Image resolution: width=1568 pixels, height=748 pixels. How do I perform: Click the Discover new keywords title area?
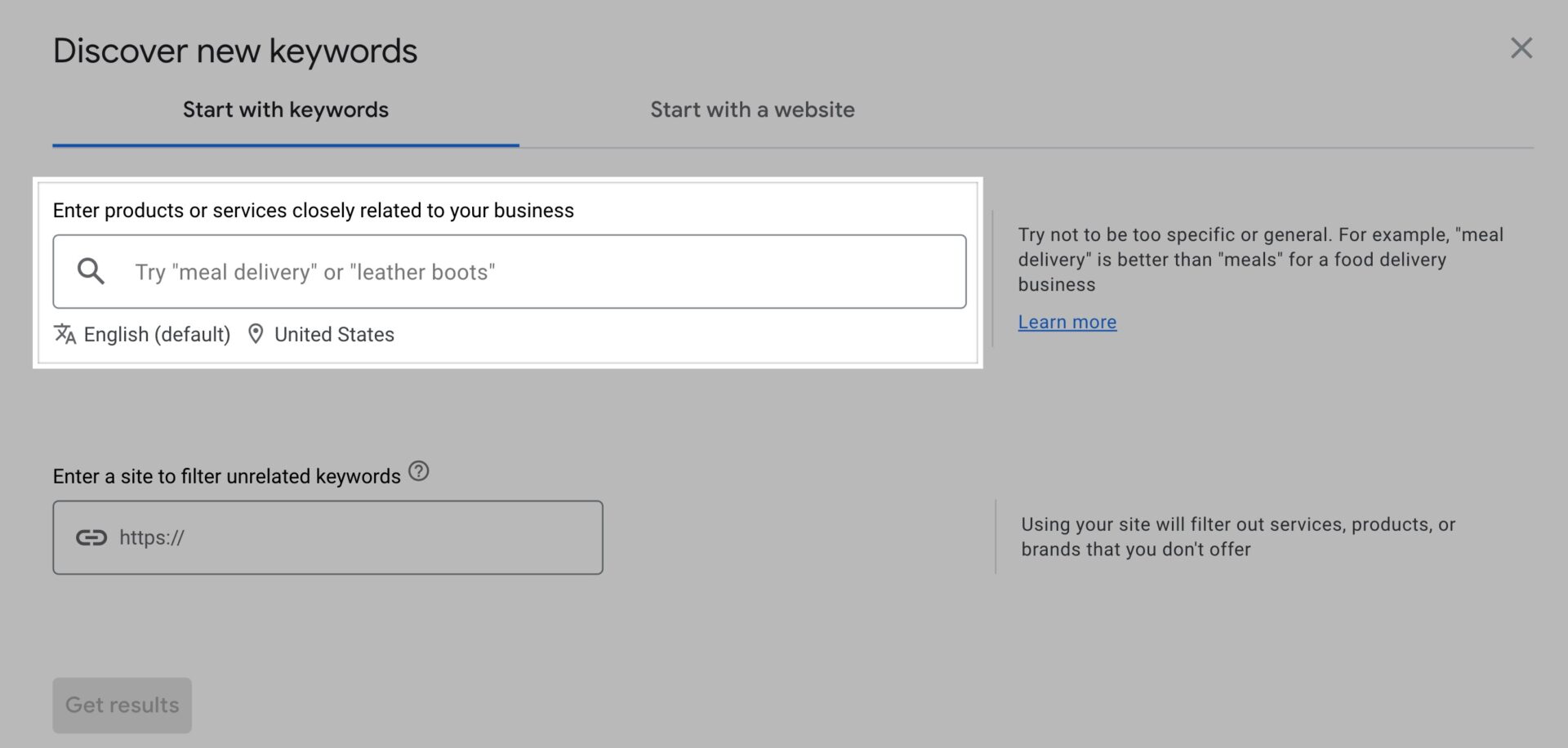(x=235, y=50)
